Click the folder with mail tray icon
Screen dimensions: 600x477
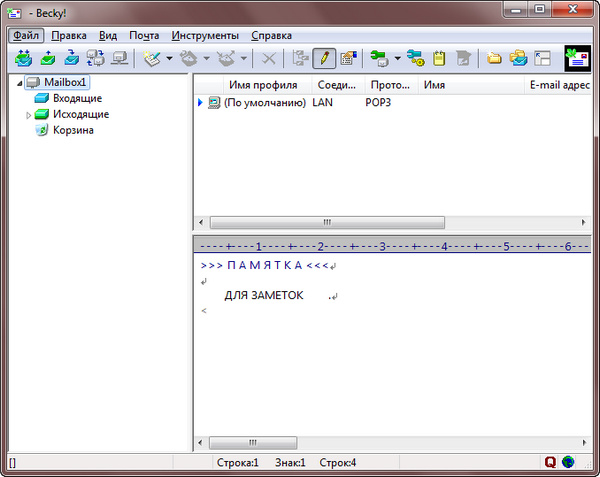pos(518,59)
